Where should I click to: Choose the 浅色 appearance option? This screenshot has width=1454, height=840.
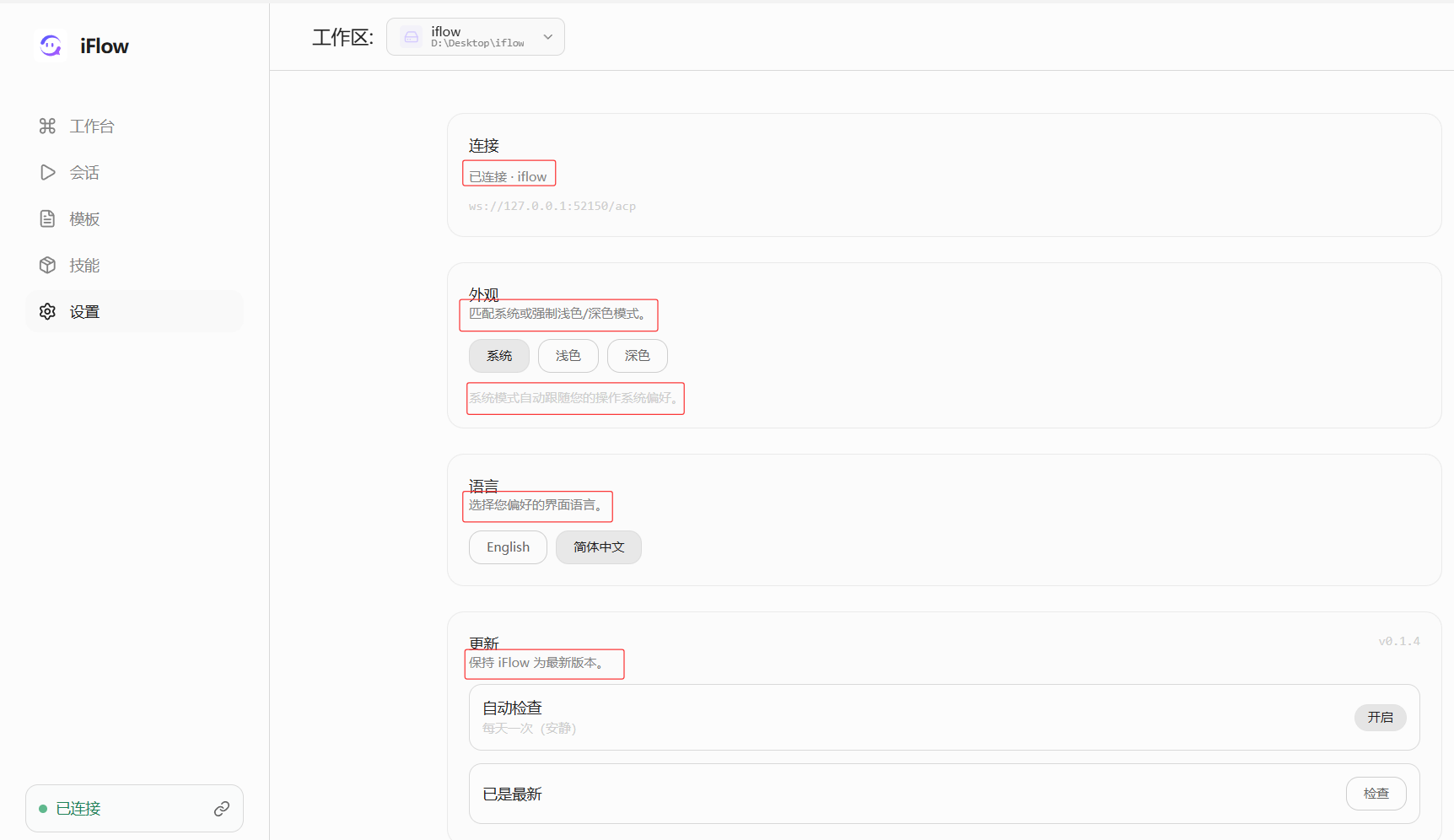568,356
